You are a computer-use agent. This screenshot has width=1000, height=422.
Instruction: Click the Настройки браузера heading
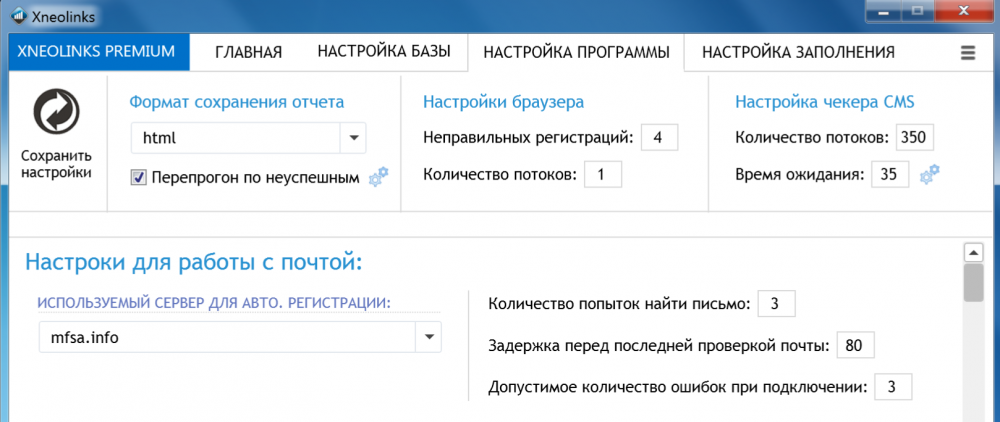click(504, 102)
